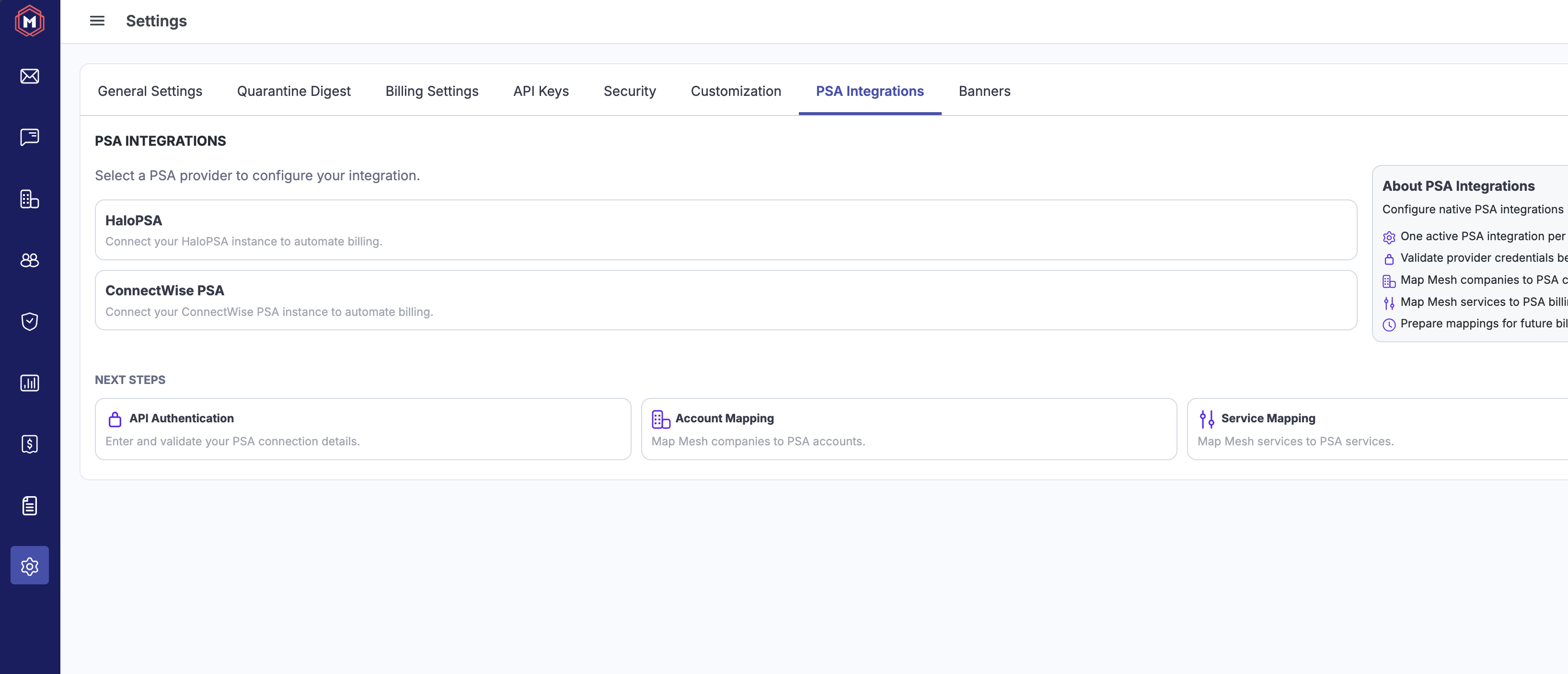
Task: Click the sliders icon beside Map Mesh services
Action: coord(1389,302)
